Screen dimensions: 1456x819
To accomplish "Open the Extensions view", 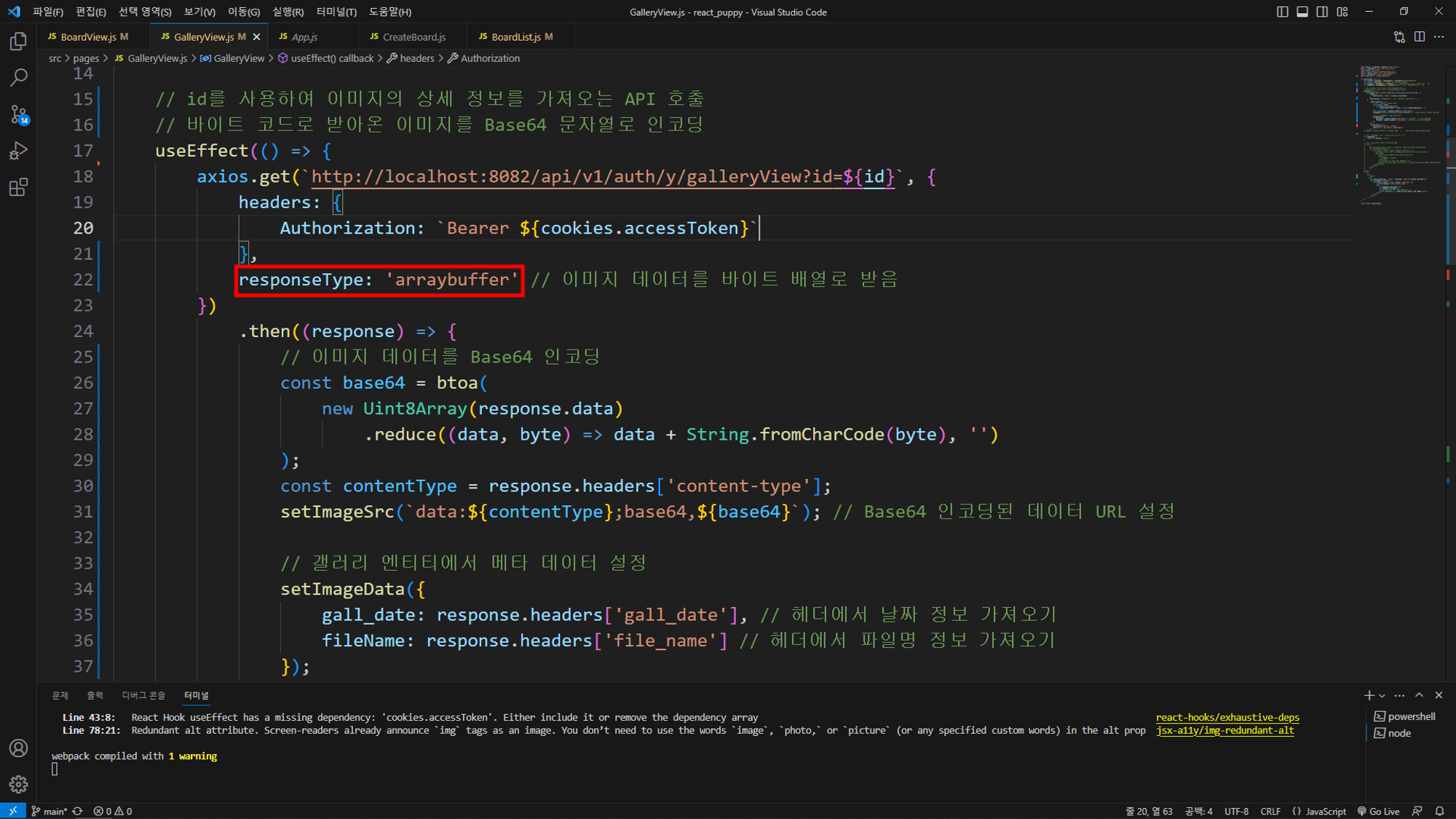I will coord(18,187).
